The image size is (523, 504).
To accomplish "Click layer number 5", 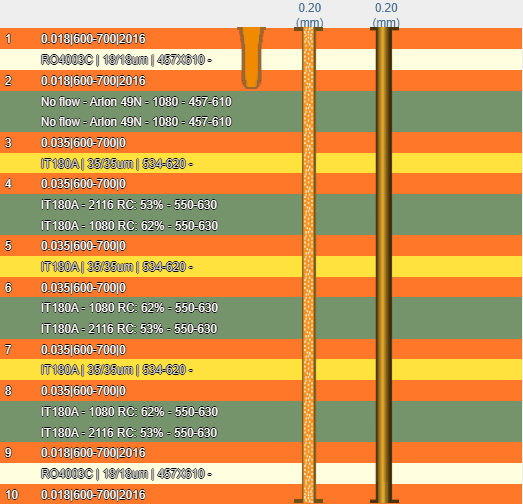I will [x=8, y=246].
